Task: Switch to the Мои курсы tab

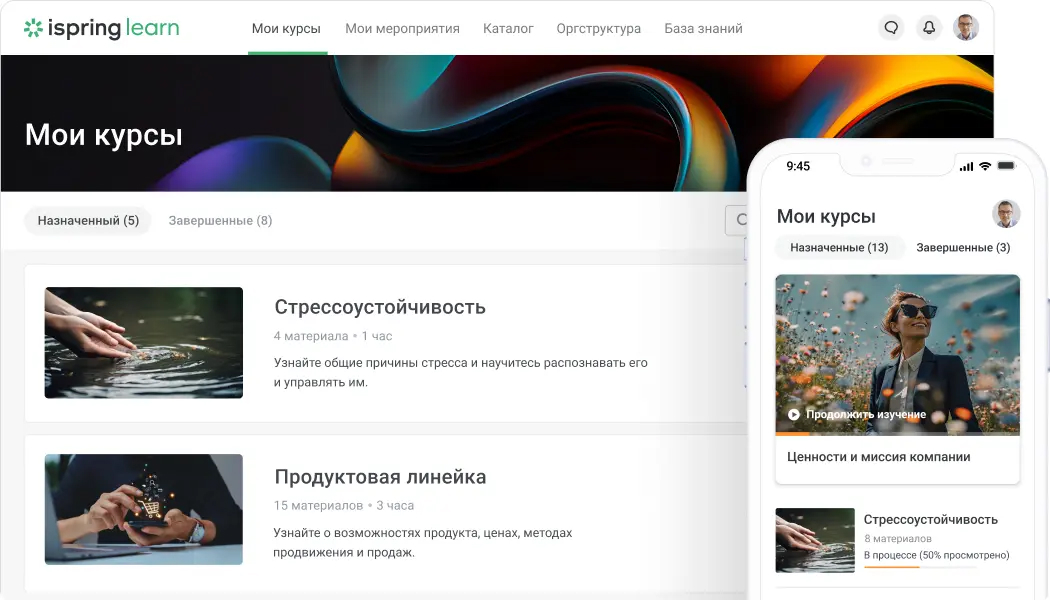Action: 287,29
